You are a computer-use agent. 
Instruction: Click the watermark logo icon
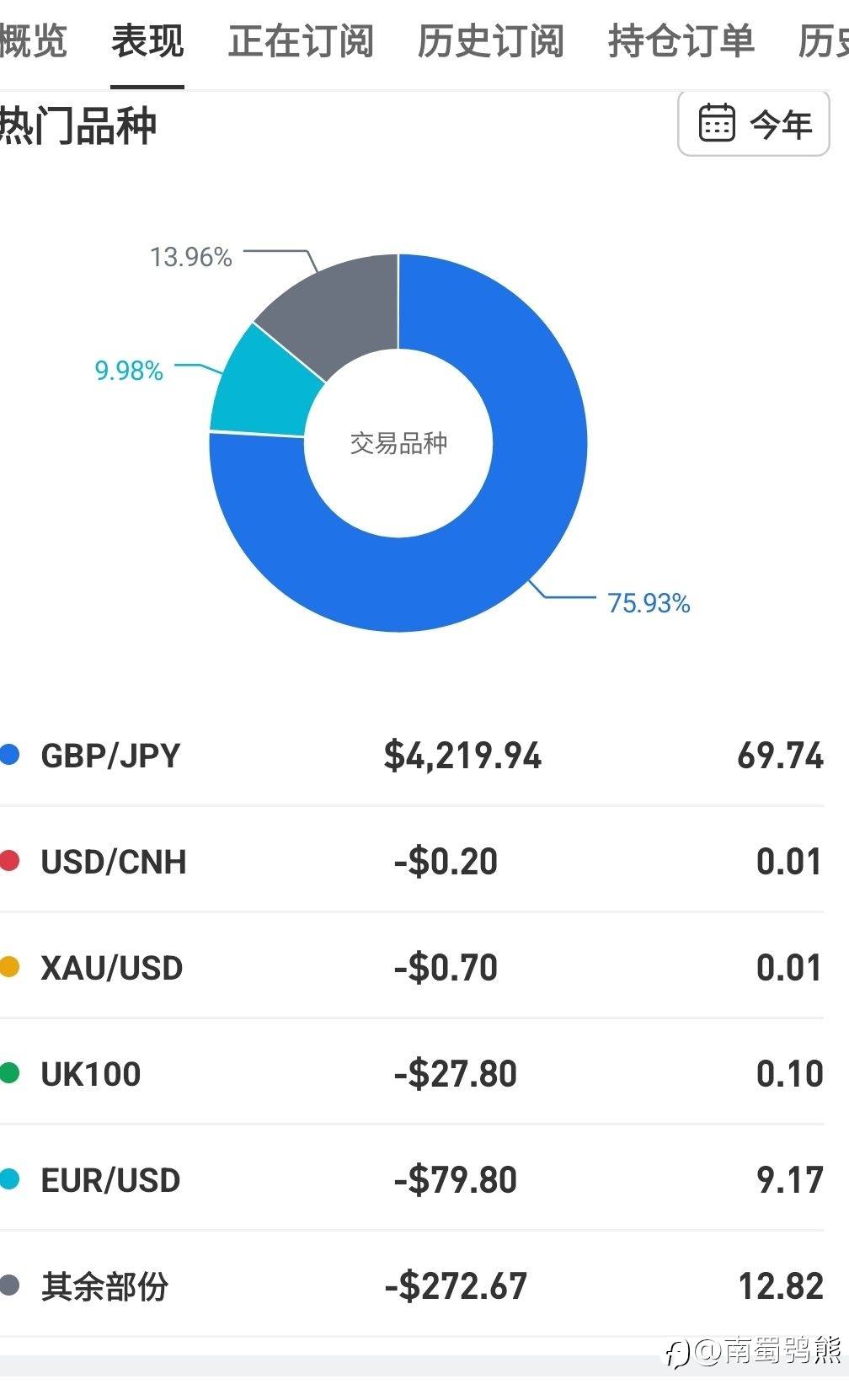(x=678, y=1354)
